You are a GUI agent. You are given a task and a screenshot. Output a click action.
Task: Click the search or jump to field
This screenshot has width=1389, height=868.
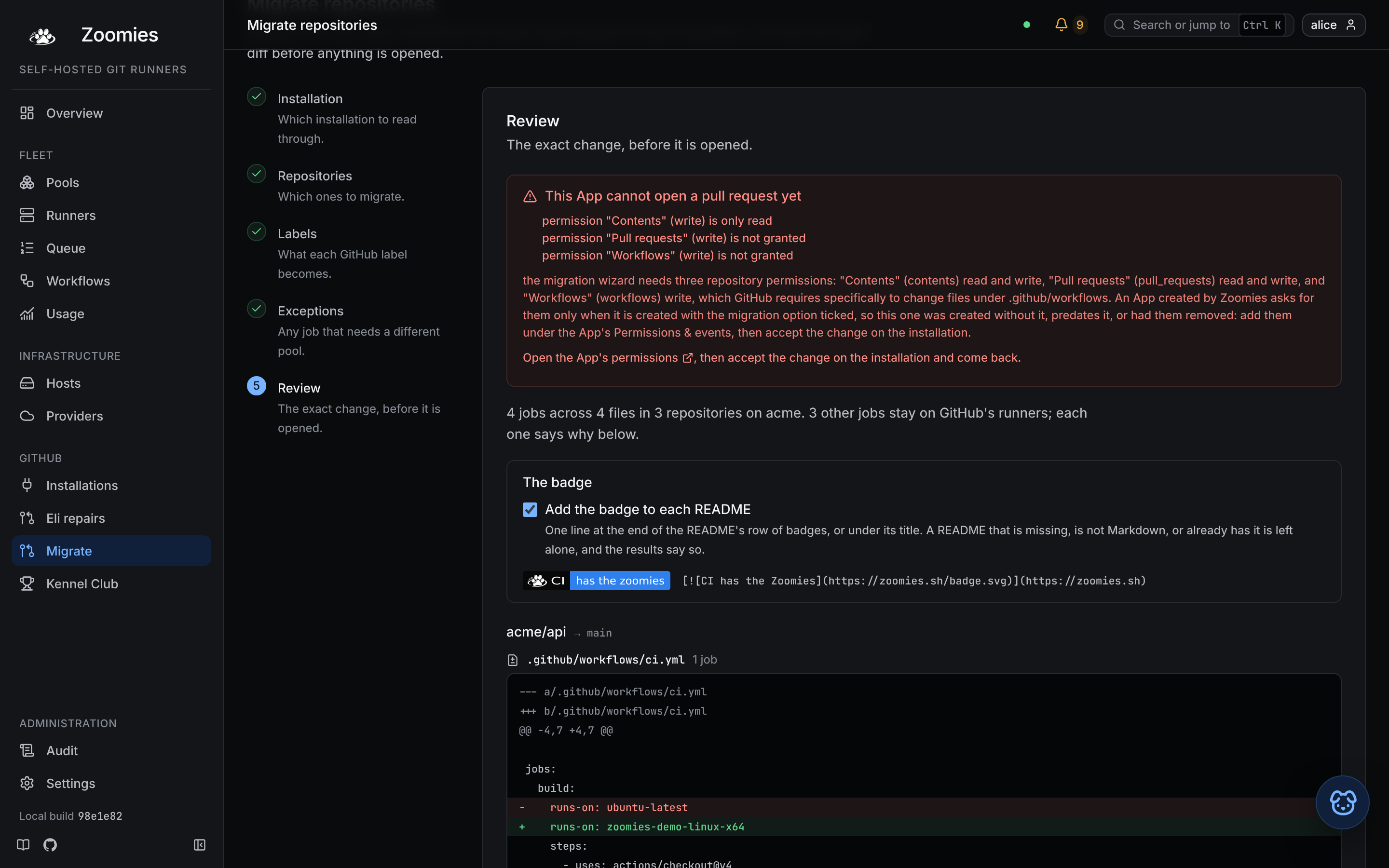click(1198, 25)
